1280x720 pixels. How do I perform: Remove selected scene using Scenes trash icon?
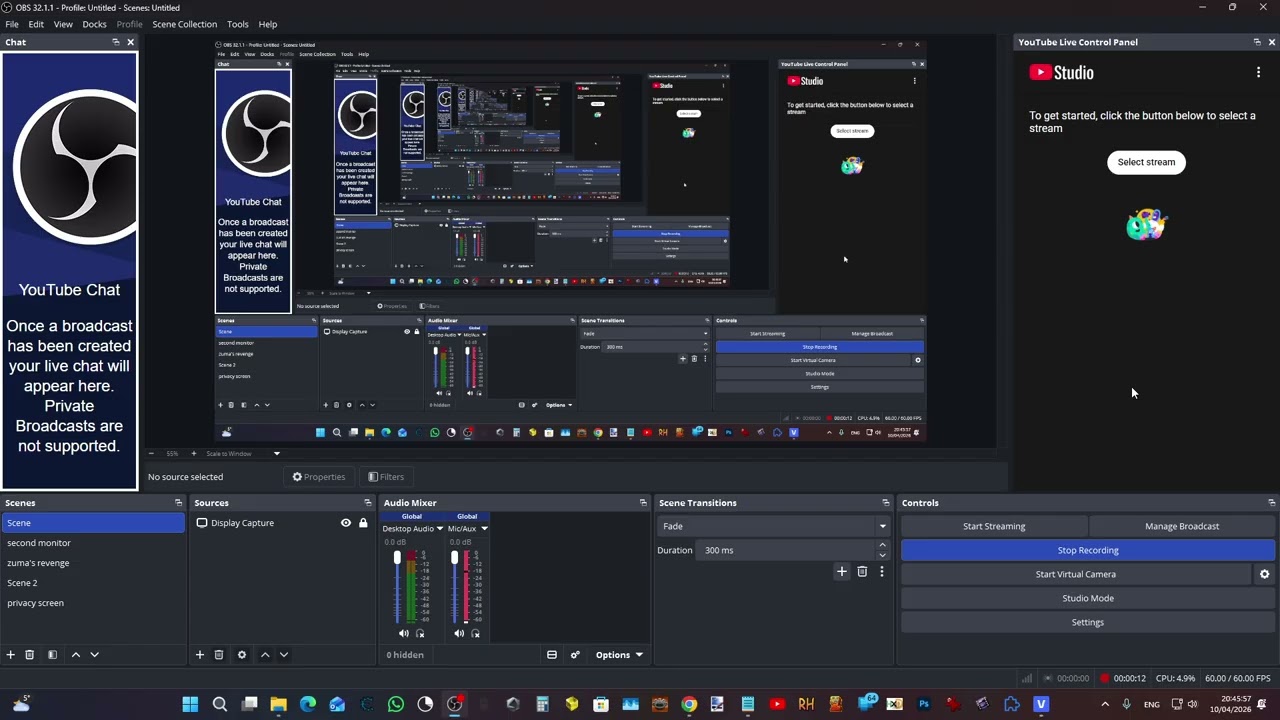point(30,655)
